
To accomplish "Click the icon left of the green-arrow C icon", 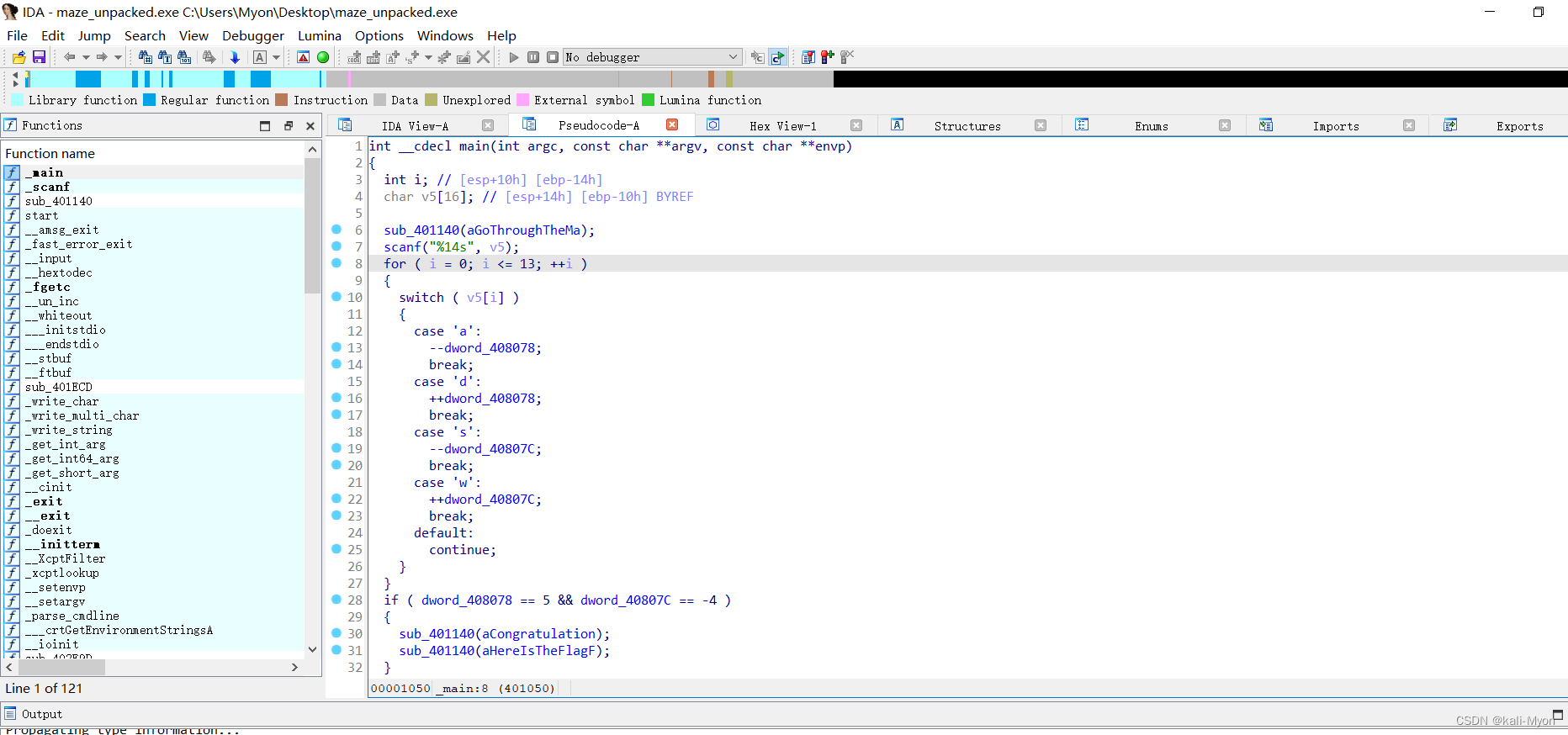I will click(x=758, y=57).
